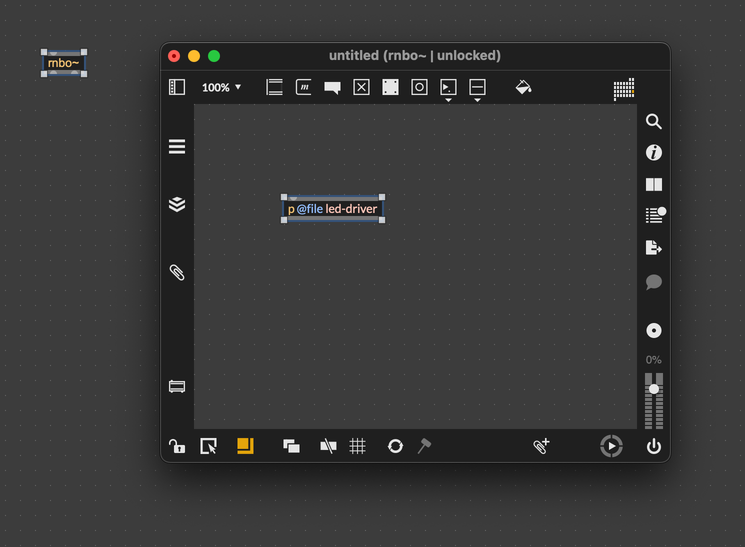
Task: Click the magnifier search icon in right sidebar
Action: [x=654, y=122]
